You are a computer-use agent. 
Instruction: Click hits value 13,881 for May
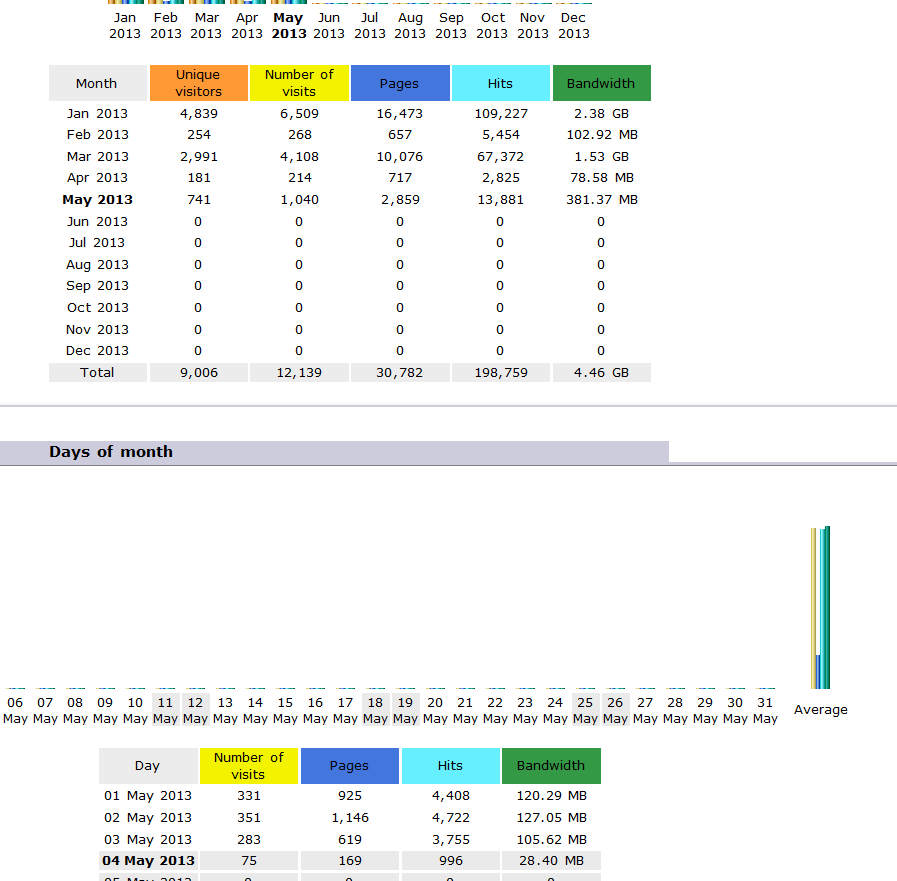[x=501, y=200]
